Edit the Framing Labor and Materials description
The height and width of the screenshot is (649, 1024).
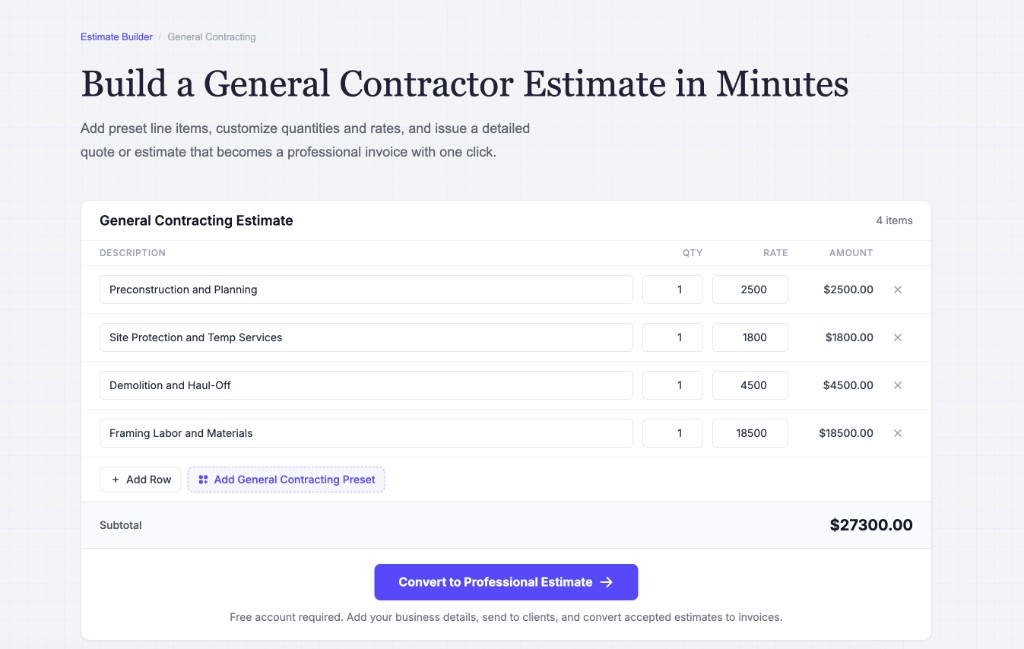tap(365, 433)
